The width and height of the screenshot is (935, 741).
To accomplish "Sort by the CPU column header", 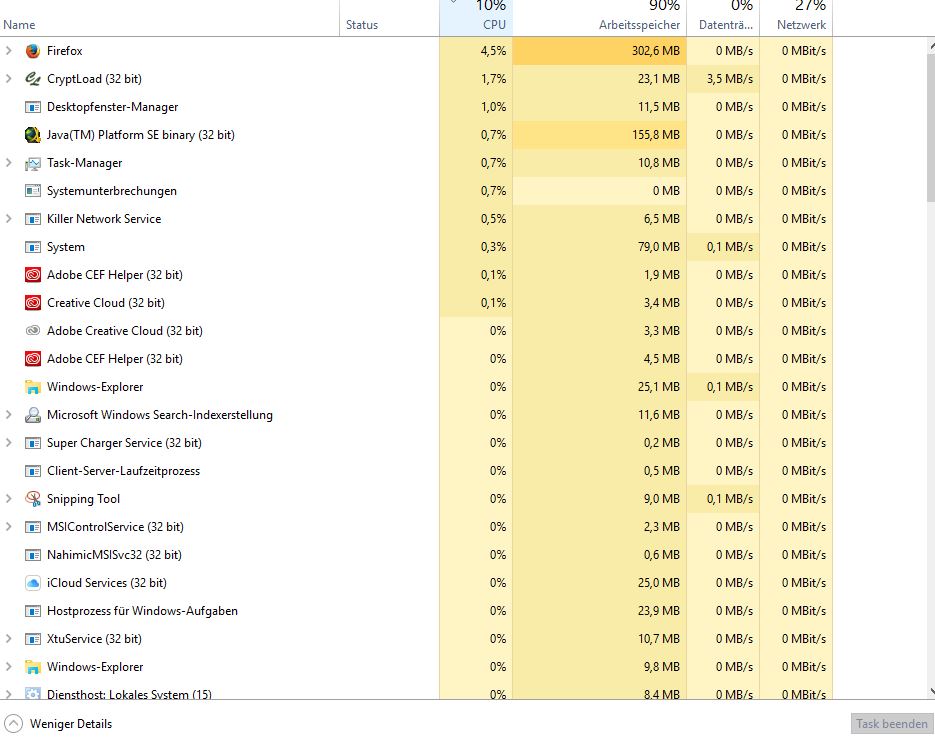I will point(476,18).
